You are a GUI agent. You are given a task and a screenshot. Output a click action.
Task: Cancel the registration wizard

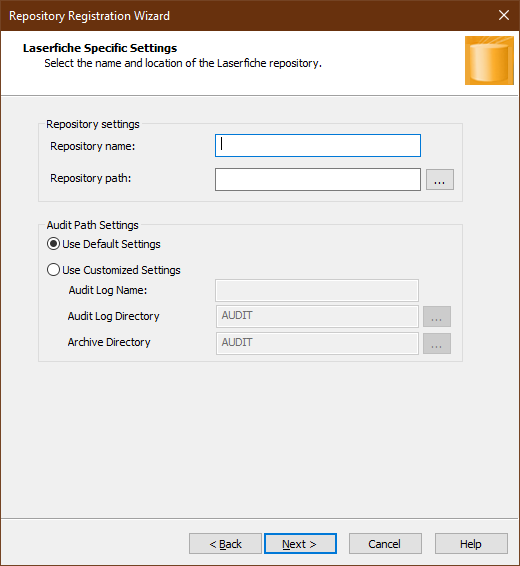click(x=385, y=544)
